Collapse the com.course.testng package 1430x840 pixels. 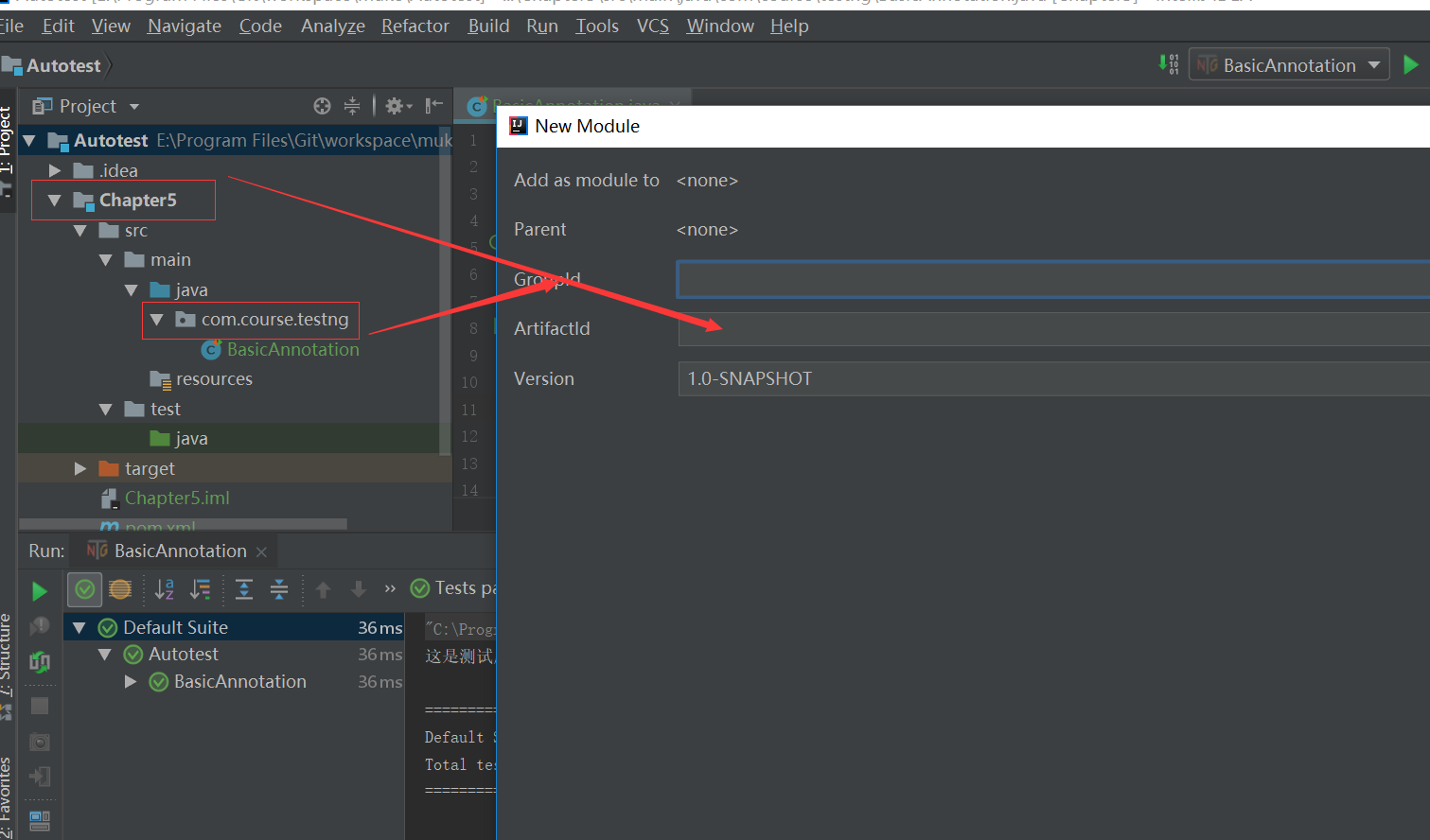(157, 320)
